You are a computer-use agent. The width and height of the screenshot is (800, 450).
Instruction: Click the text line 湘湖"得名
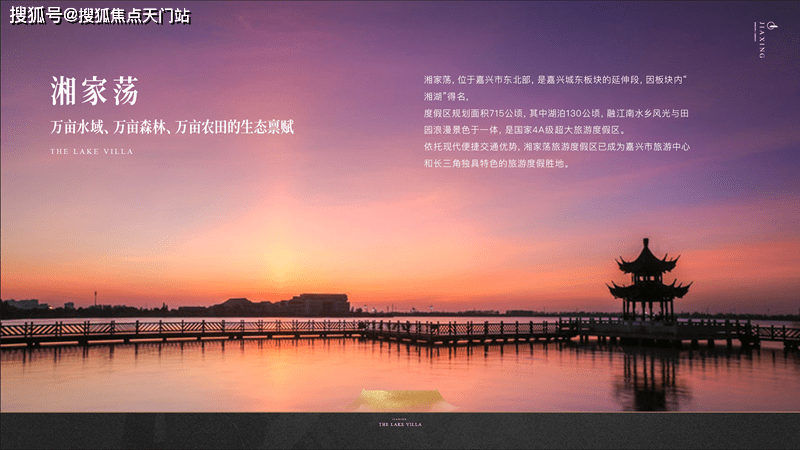(x=446, y=96)
